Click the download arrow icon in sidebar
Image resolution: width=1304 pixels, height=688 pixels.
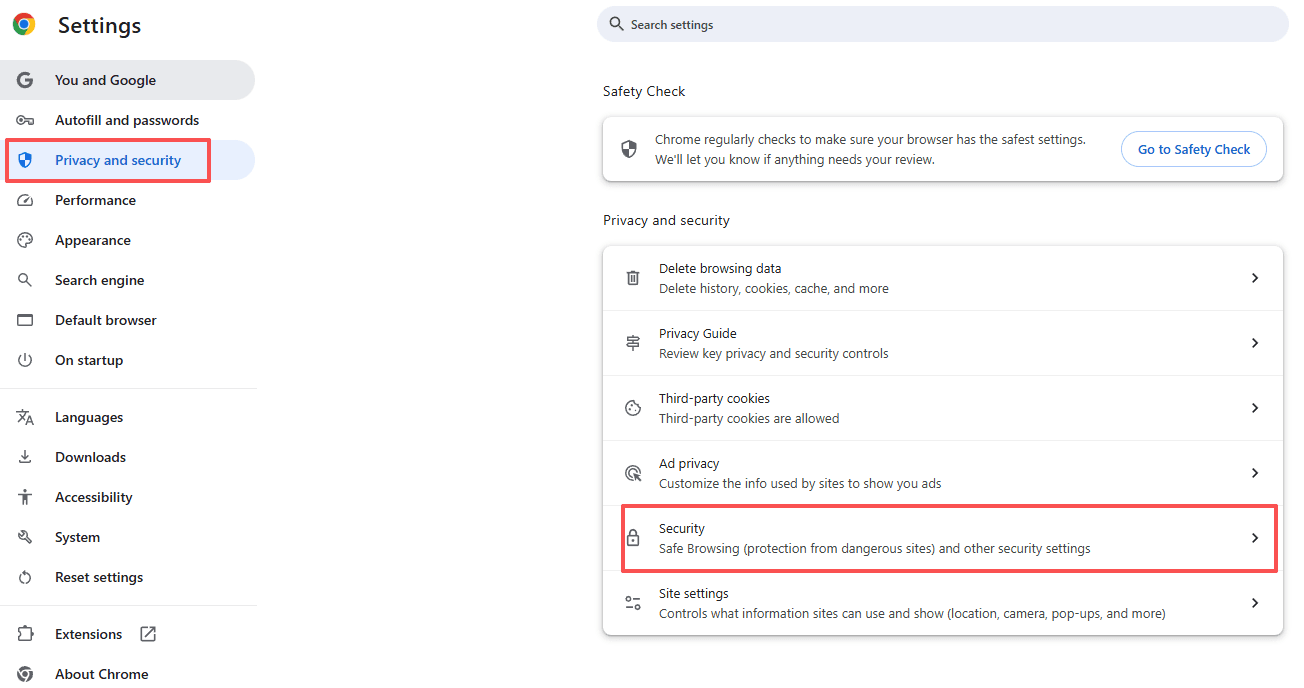click(x=25, y=457)
